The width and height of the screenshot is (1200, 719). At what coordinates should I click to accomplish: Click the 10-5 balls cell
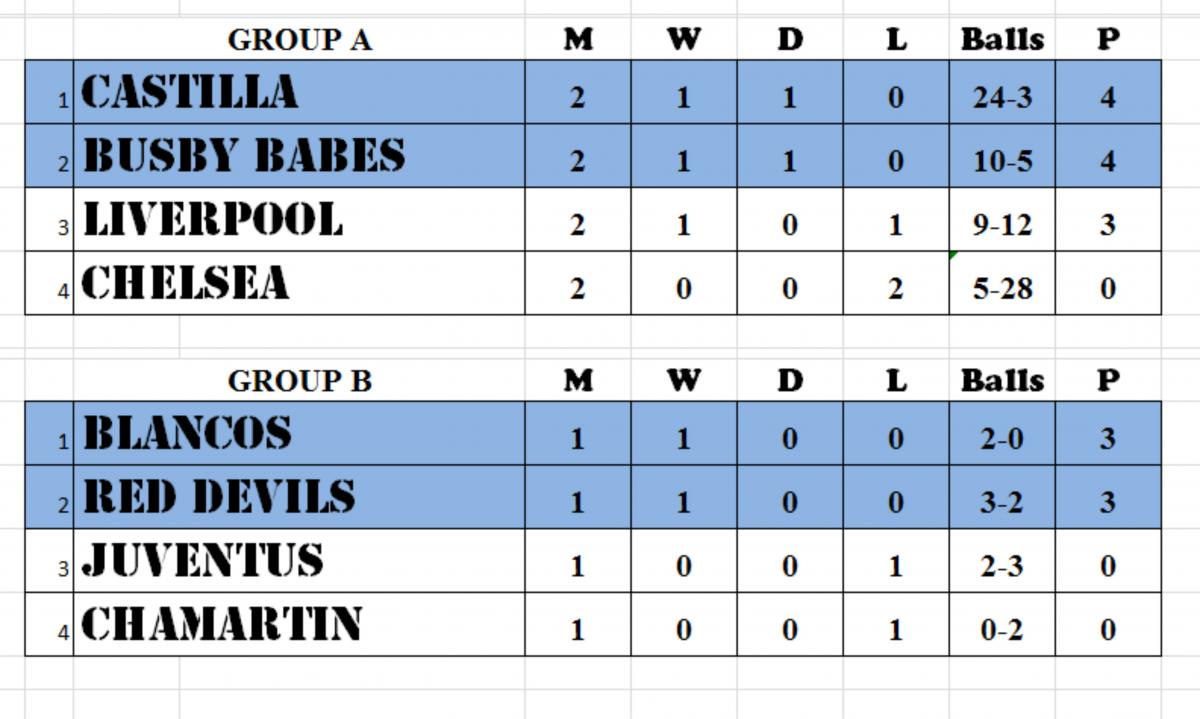pos(1002,160)
